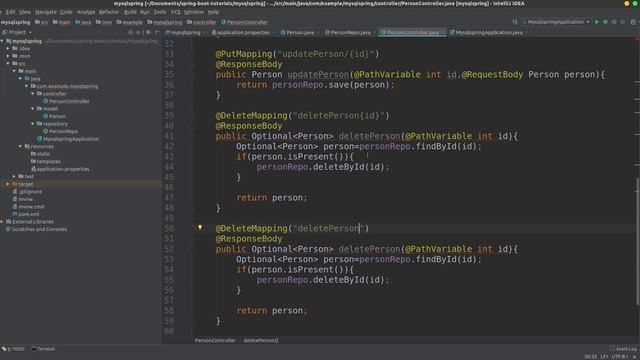Image resolution: width=640 pixels, height=360 pixels.
Task: Open the Edit menu
Action: coord(11,12)
